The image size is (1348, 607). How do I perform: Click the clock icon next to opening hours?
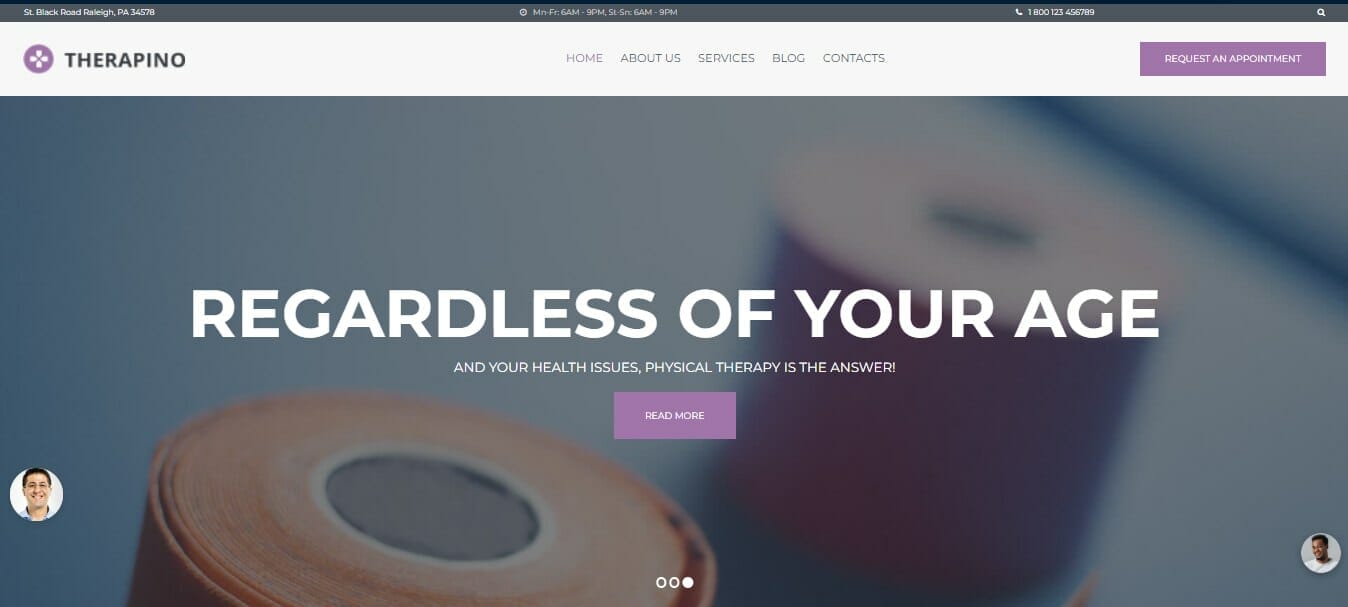pos(523,12)
